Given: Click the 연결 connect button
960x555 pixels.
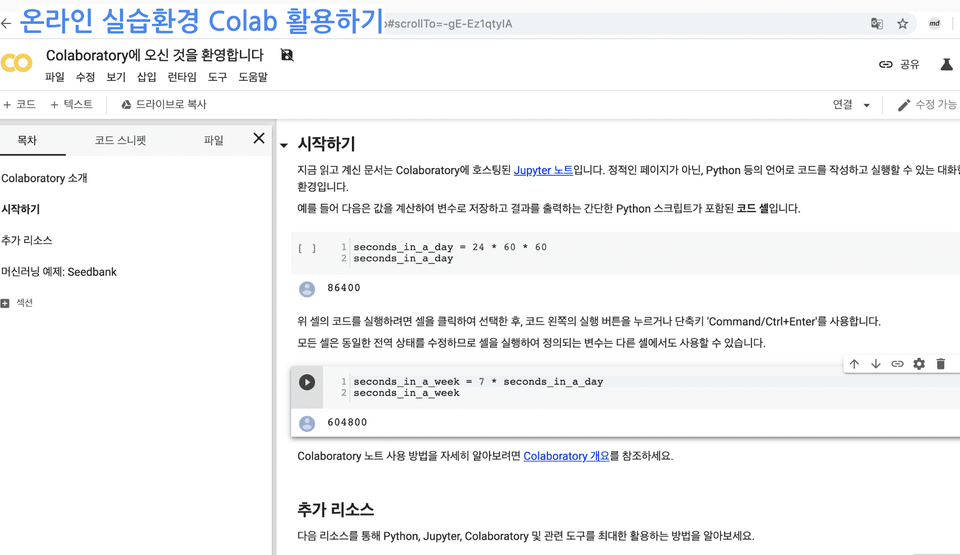Looking at the screenshot, I should tap(842, 105).
